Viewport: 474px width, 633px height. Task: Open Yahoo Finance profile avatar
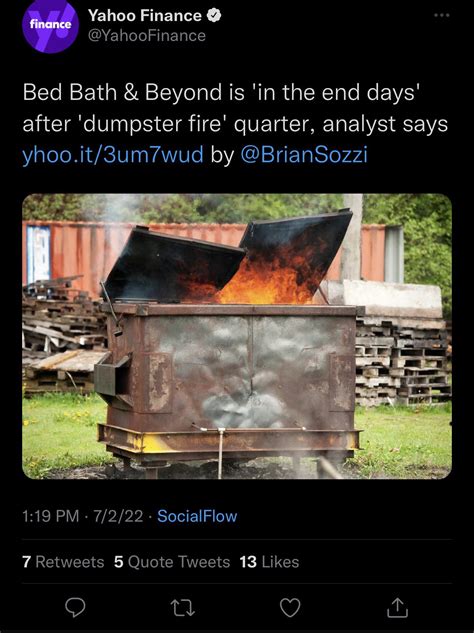(x=50, y=25)
